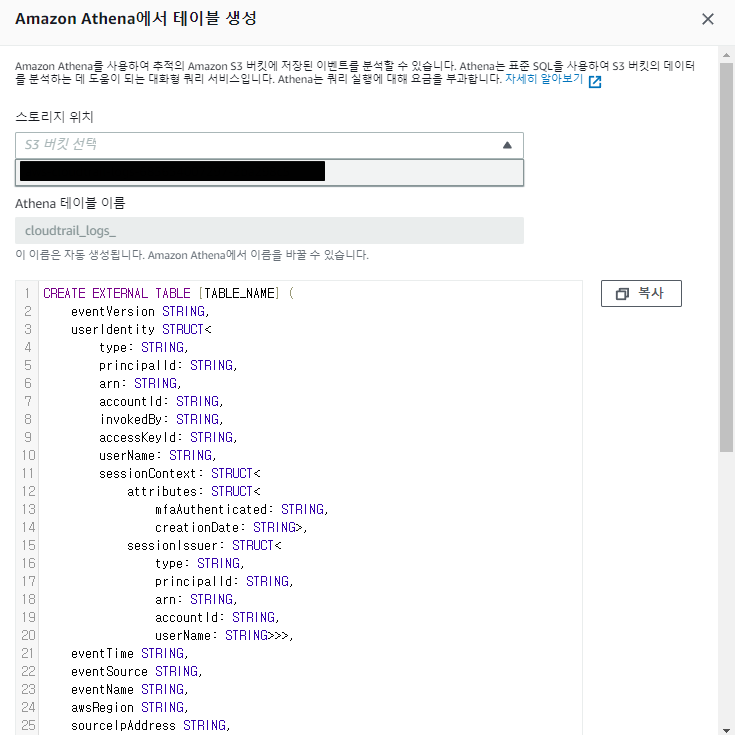Click the userName: STRING>>>, line
Image resolution: width=735 pixels, height=735 pixels.
point(224,636)
